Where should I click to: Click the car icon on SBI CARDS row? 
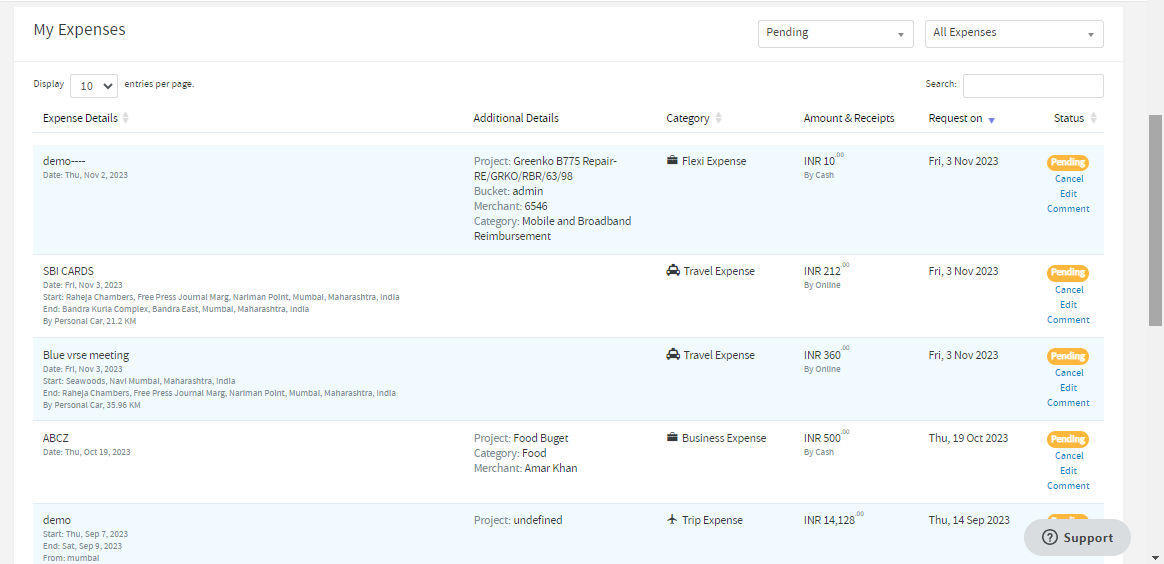(673, 271)
